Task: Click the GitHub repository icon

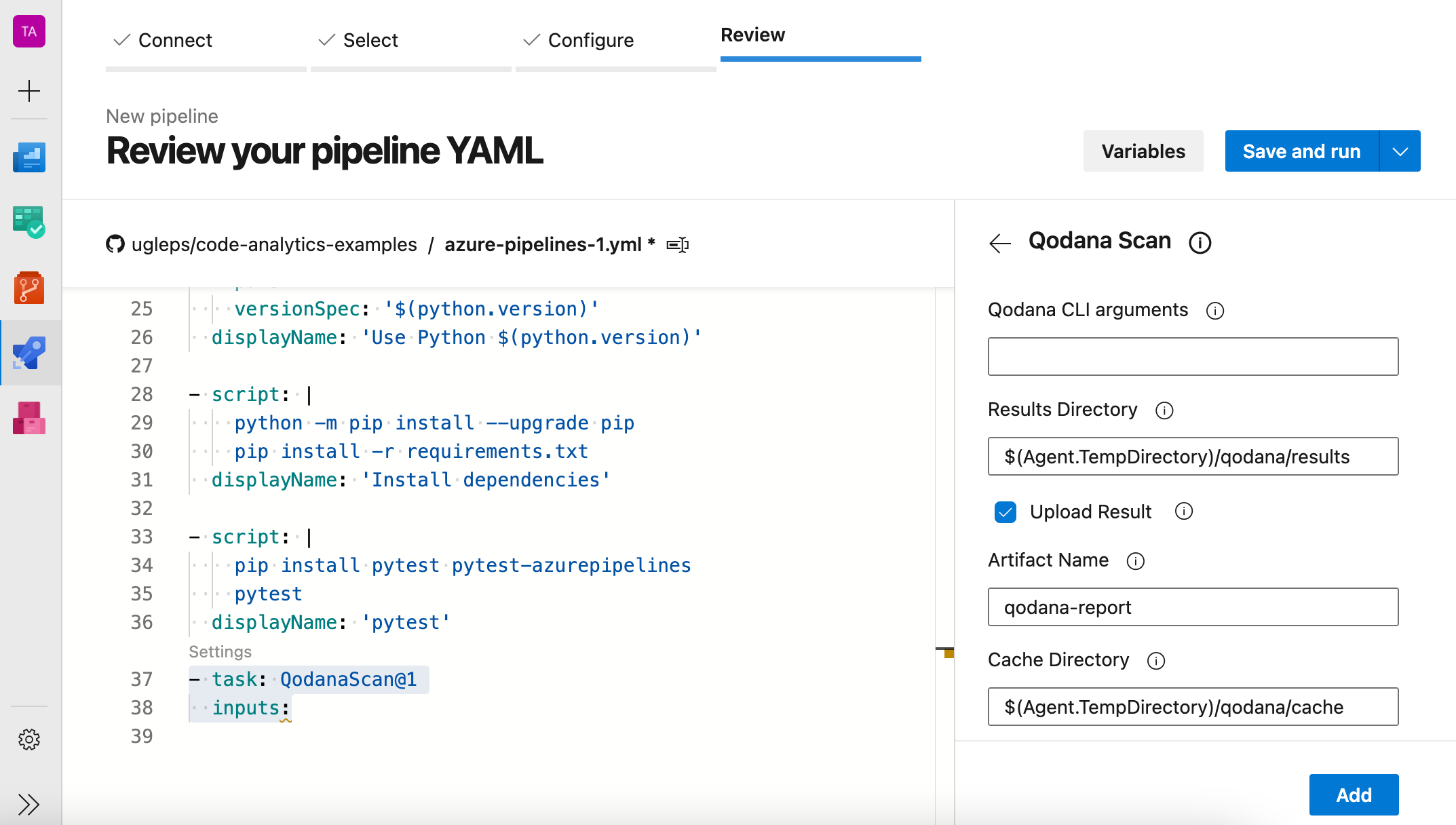Action: (x=115, y=244)
